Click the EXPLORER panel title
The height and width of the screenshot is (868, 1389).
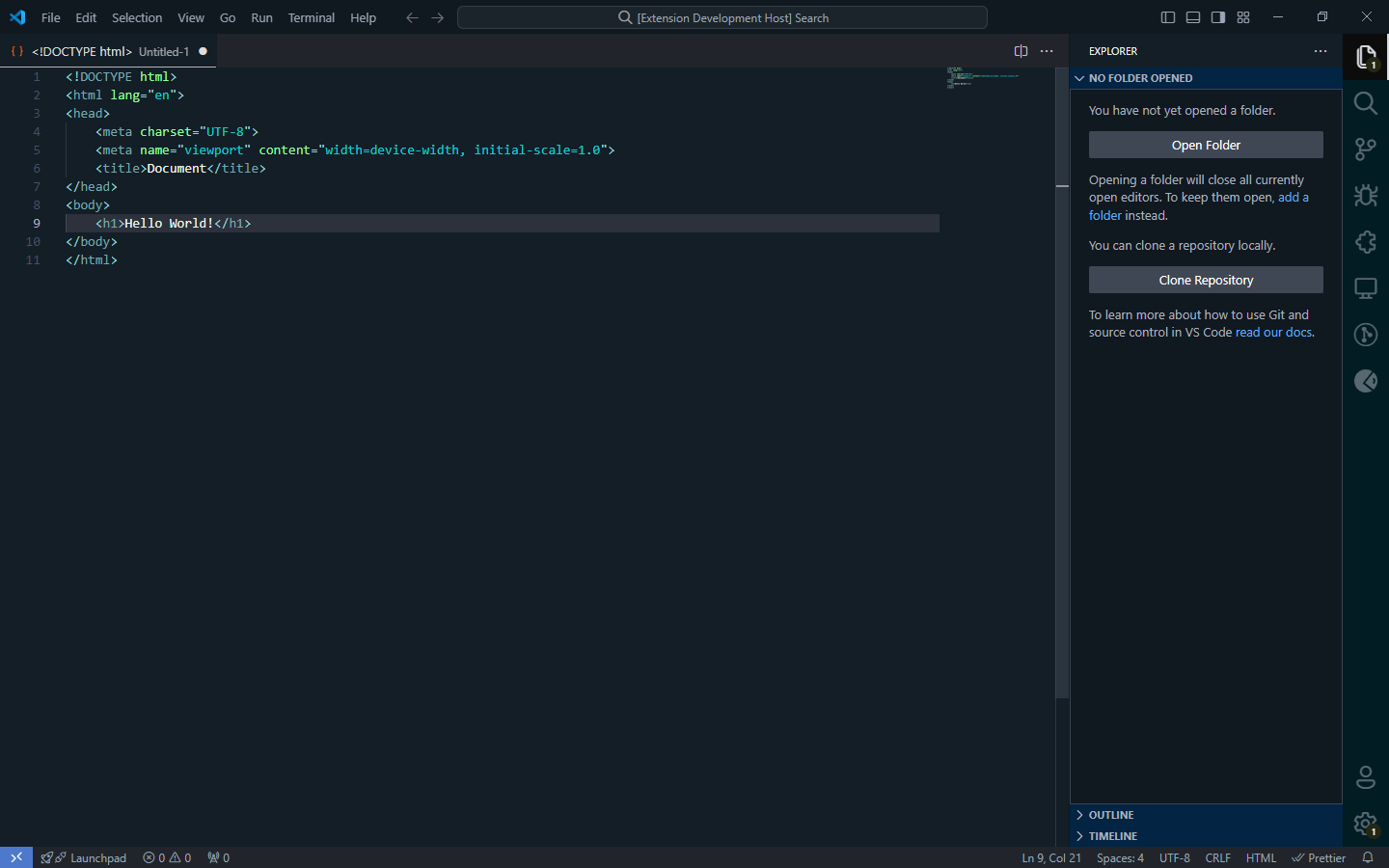[x=1113, y=51]
